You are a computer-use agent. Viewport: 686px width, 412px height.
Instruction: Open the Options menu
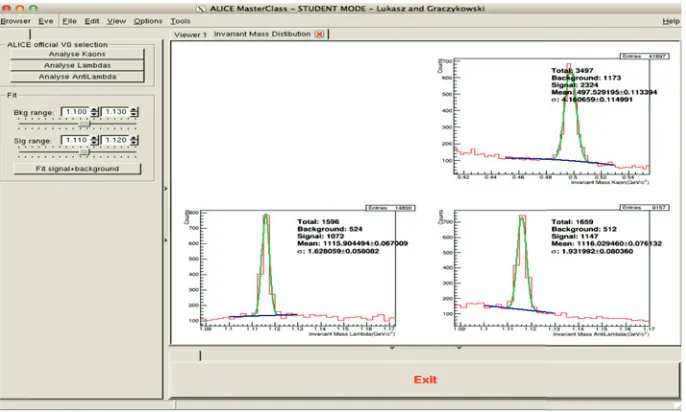point(148,21)
